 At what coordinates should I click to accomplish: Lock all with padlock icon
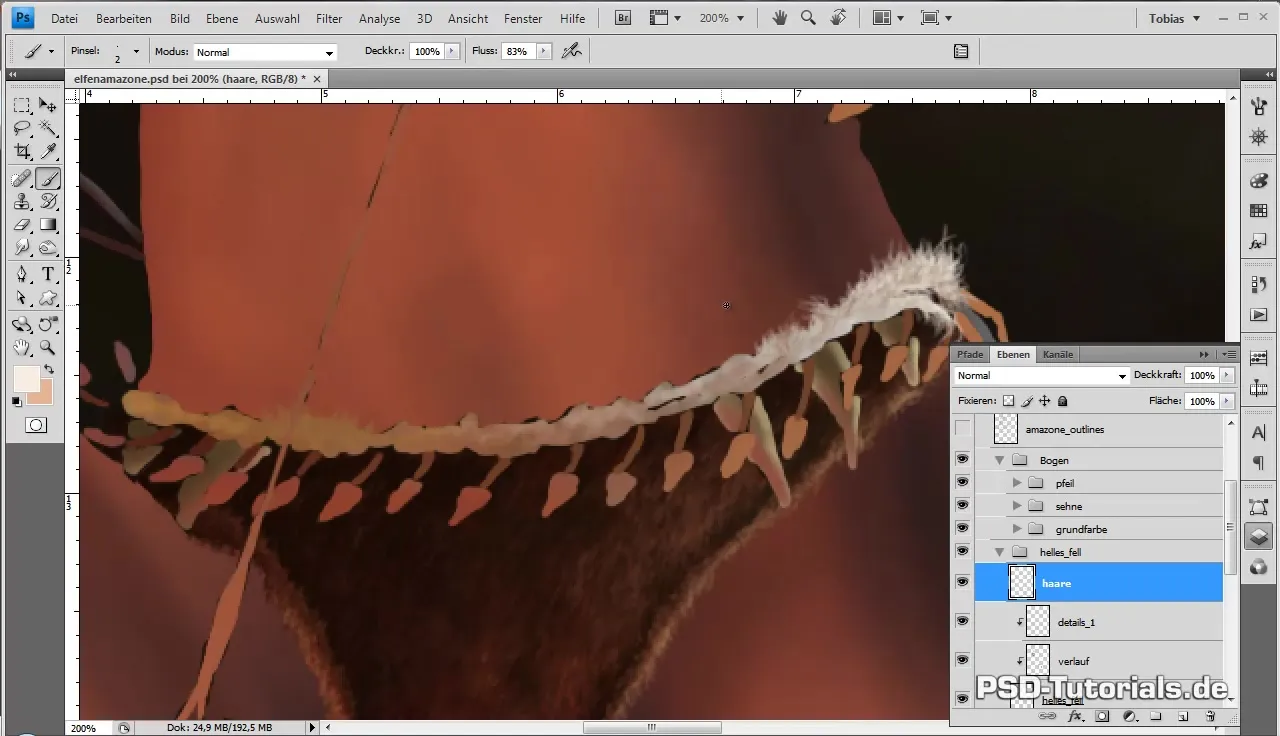(x=1063, y=401)
